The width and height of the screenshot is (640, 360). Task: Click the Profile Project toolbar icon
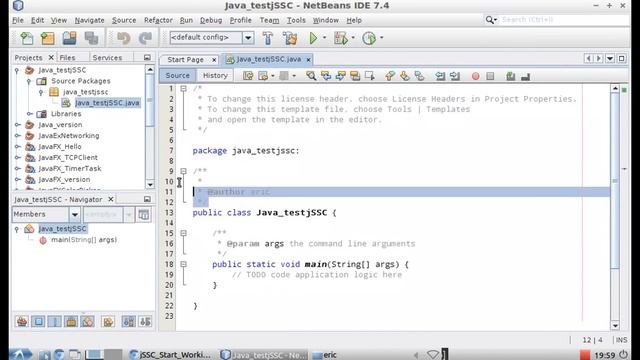click(x=369, y=38)
